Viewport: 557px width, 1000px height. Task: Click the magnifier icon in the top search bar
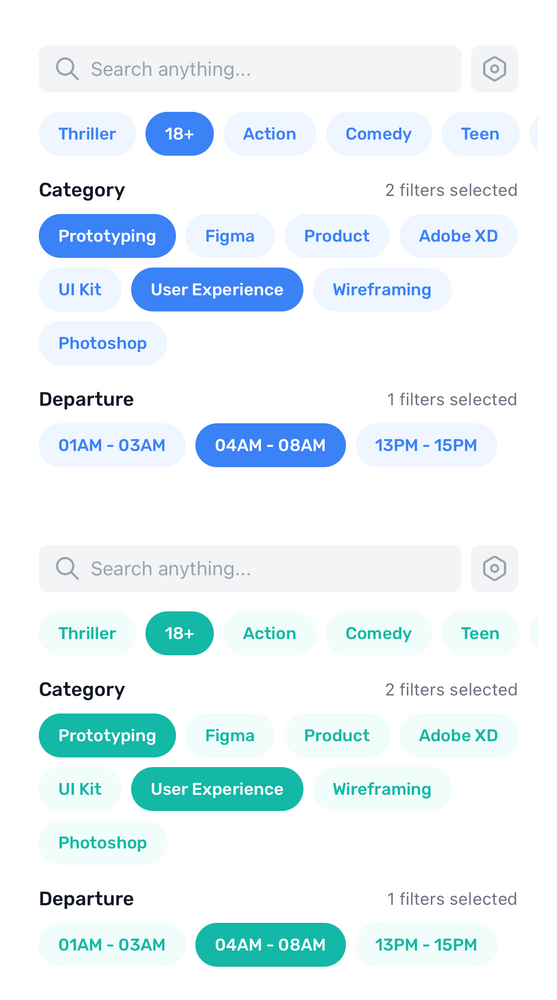click(67, 69)
